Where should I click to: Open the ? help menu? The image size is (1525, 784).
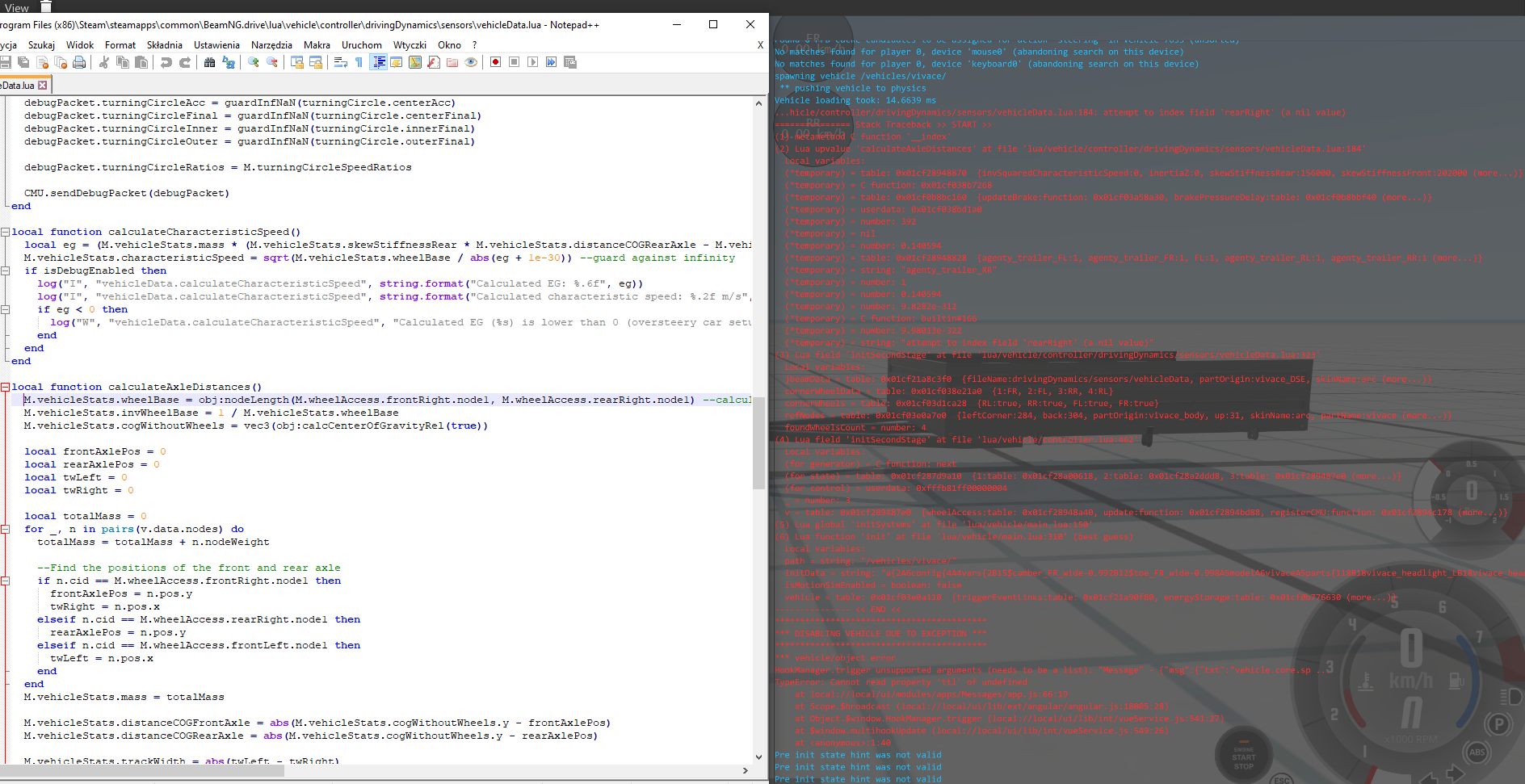point(475,45)
